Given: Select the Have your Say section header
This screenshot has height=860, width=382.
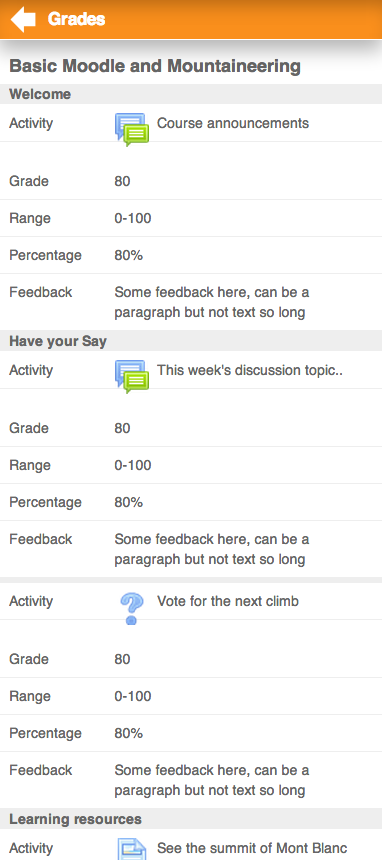Looking at the screenshot, I should [191, 341].
